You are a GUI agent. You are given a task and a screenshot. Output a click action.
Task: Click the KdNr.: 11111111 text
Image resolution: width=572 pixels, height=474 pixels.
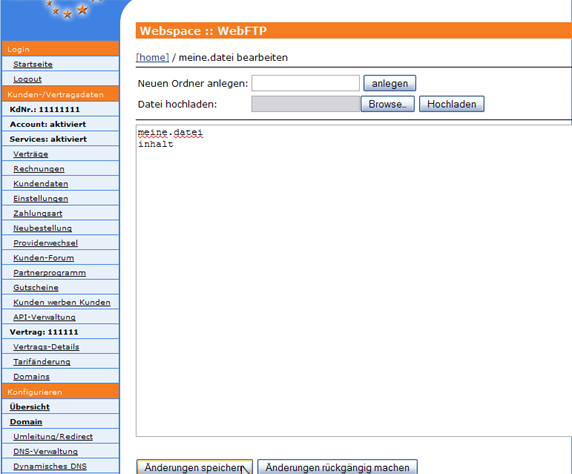pos(45,109)
